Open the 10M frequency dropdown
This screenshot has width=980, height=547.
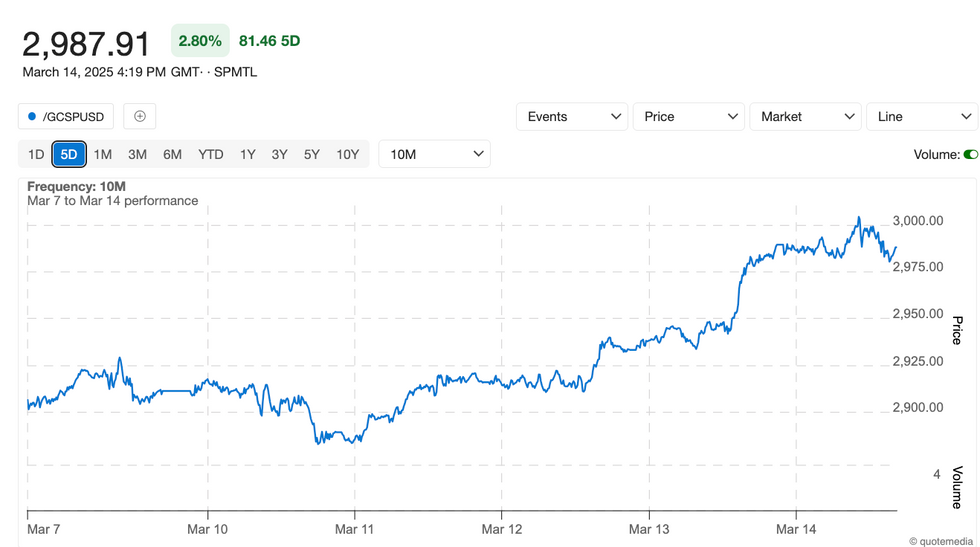click(434, 154)
